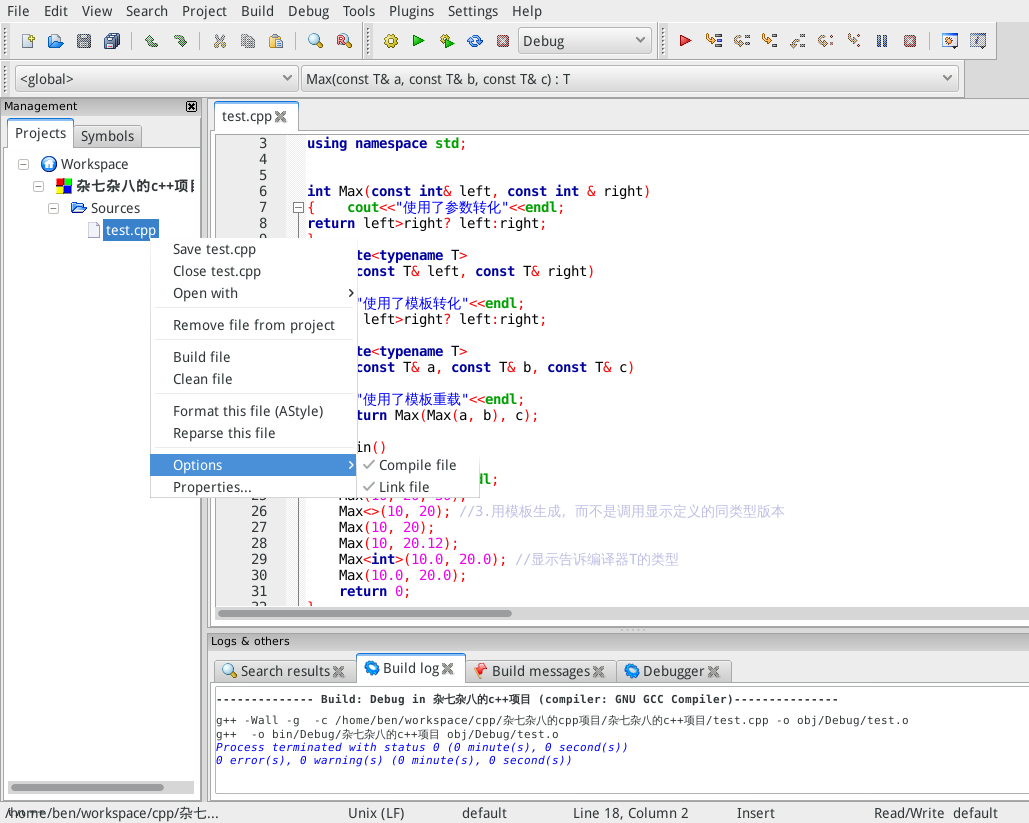Choose Clean file in context menu
This screenshot has width=1029, height=823.
254,379
